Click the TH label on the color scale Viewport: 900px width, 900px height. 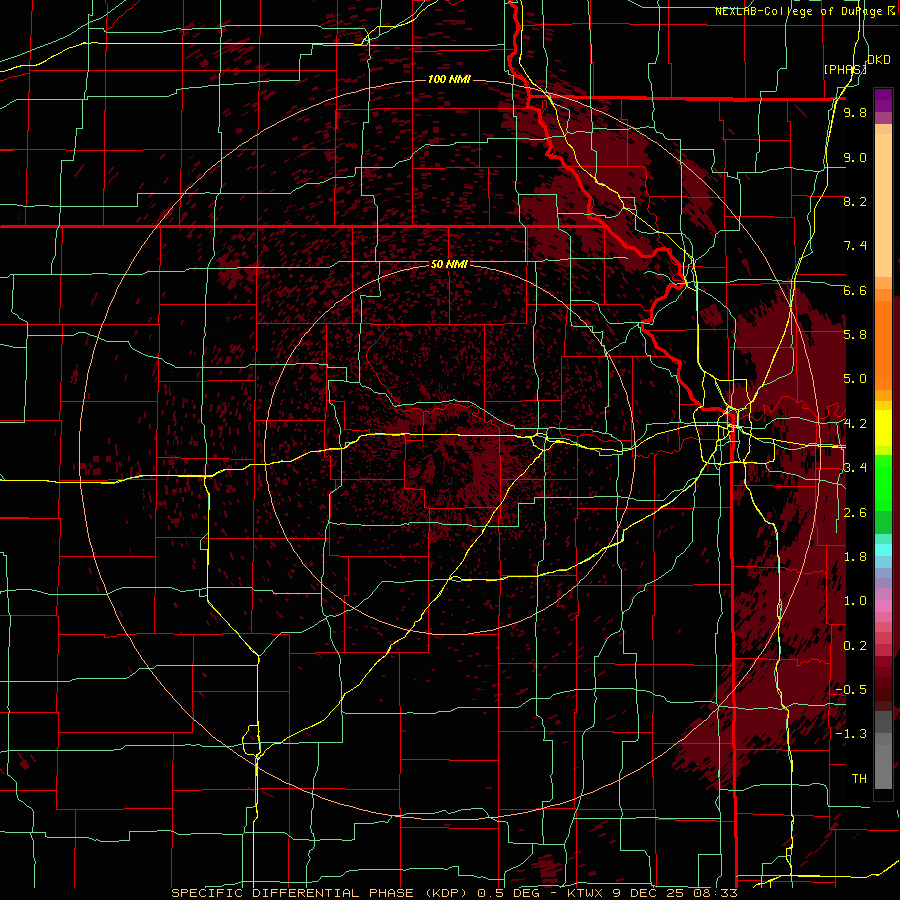pos(859,779)
